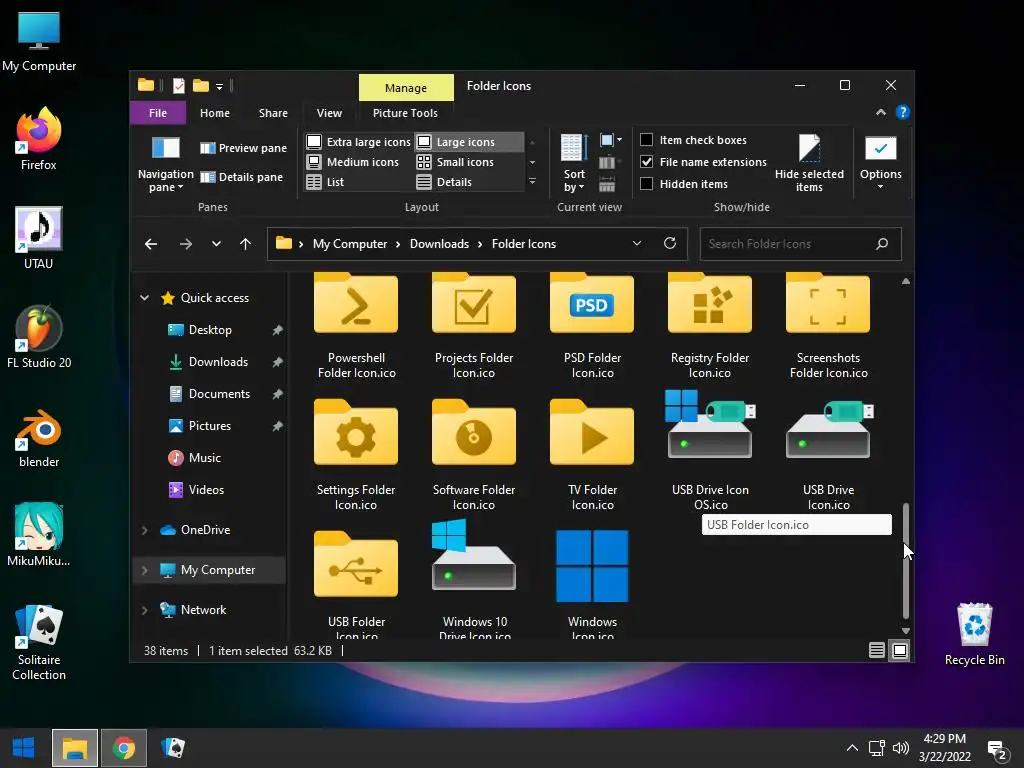Switch to the View ribbon tab
The width and height of the screenshot is (1024, 768).
tap(329, 113)
